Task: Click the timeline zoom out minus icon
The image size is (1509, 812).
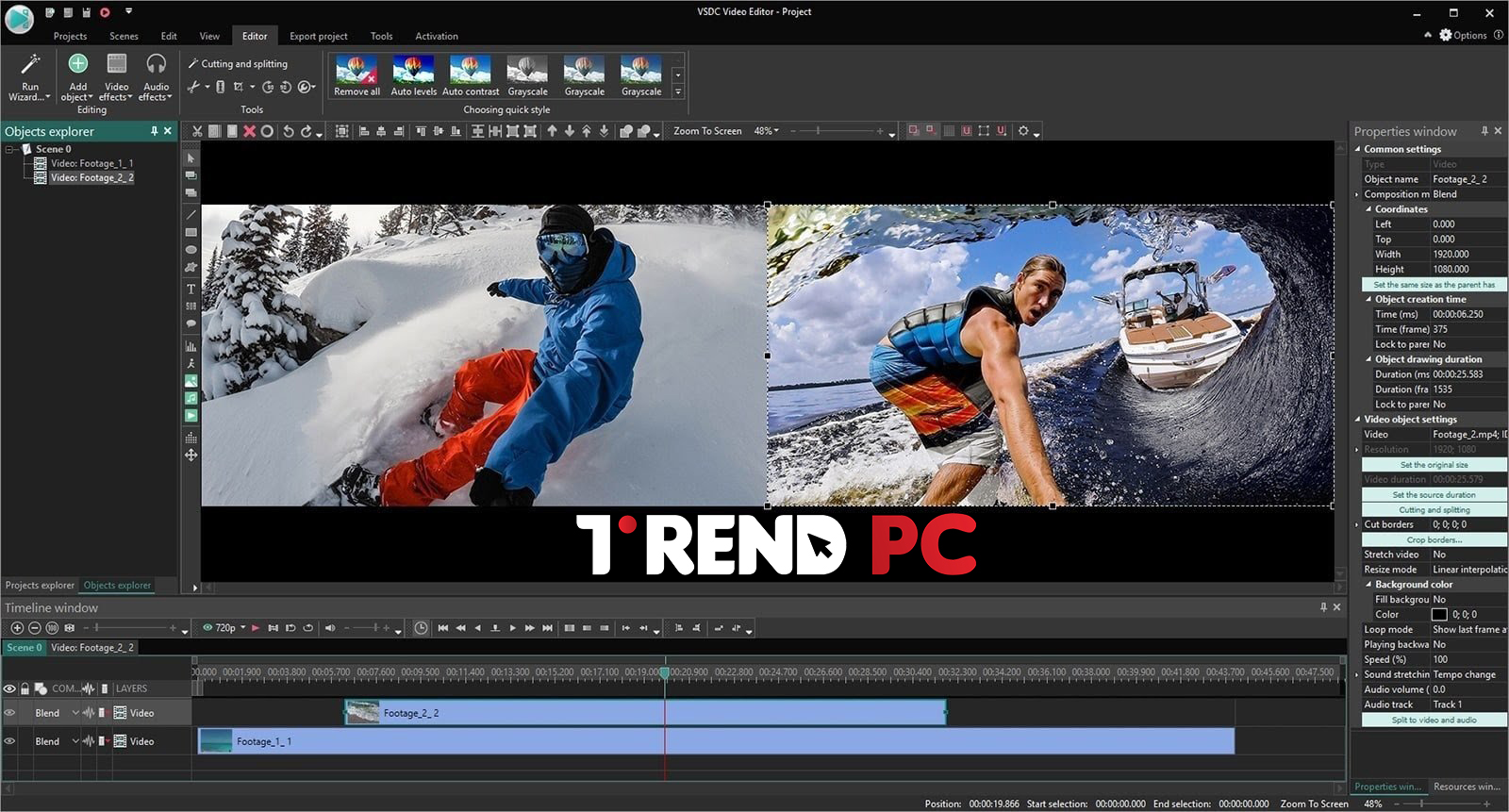Action: point(35,628)
